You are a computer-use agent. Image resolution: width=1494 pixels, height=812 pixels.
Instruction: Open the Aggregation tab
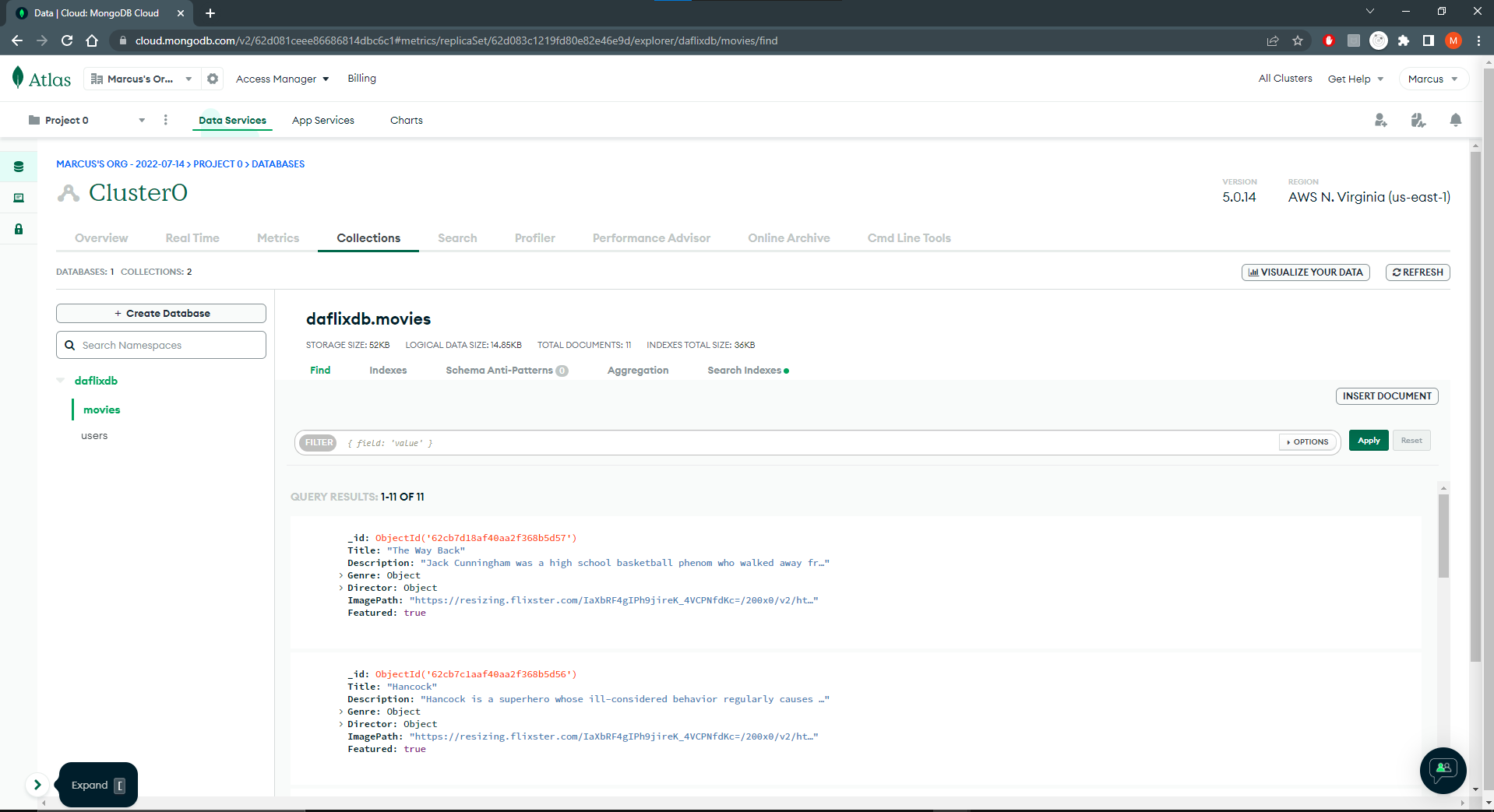[x=638, y=370]
